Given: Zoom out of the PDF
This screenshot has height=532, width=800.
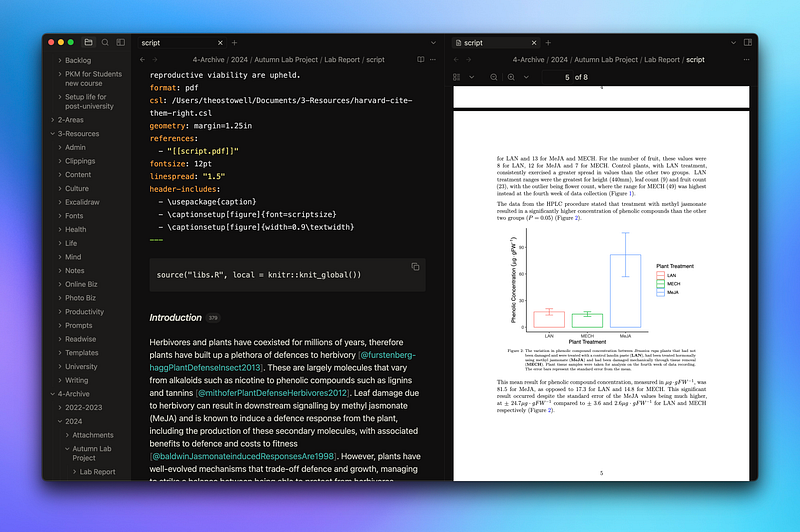Looking at the screenshot, I should tap(493, 77).
